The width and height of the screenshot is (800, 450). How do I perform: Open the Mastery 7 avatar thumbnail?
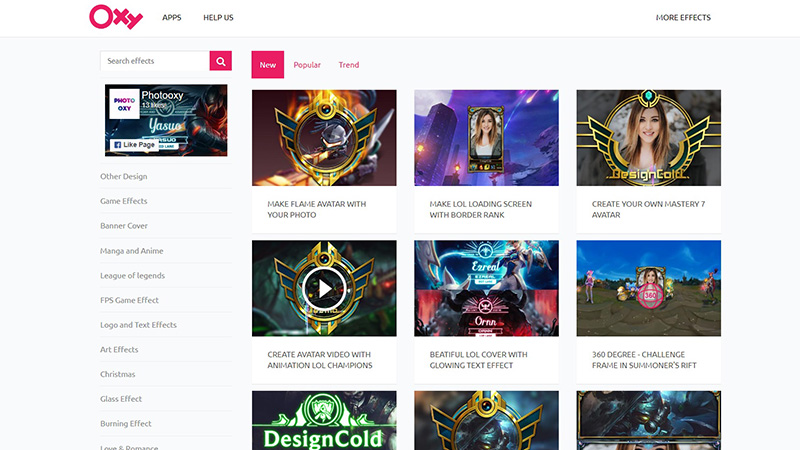648,138
